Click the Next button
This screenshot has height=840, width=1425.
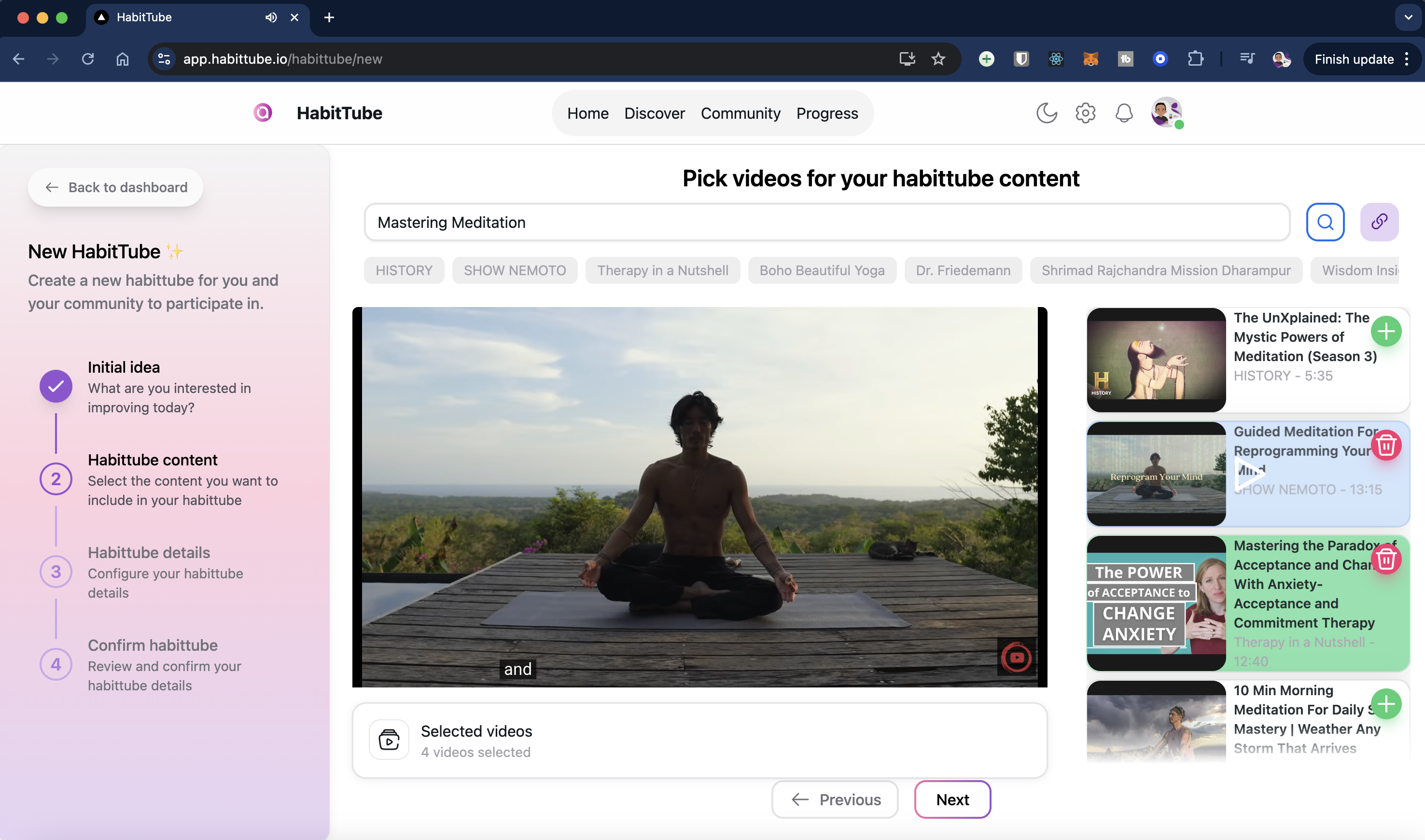952,799
